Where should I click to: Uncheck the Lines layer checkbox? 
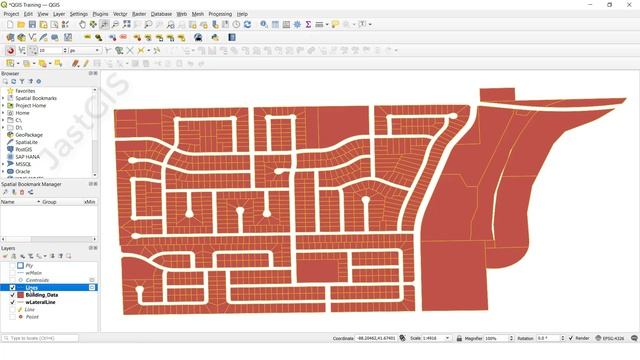click(x=12, y=288)
